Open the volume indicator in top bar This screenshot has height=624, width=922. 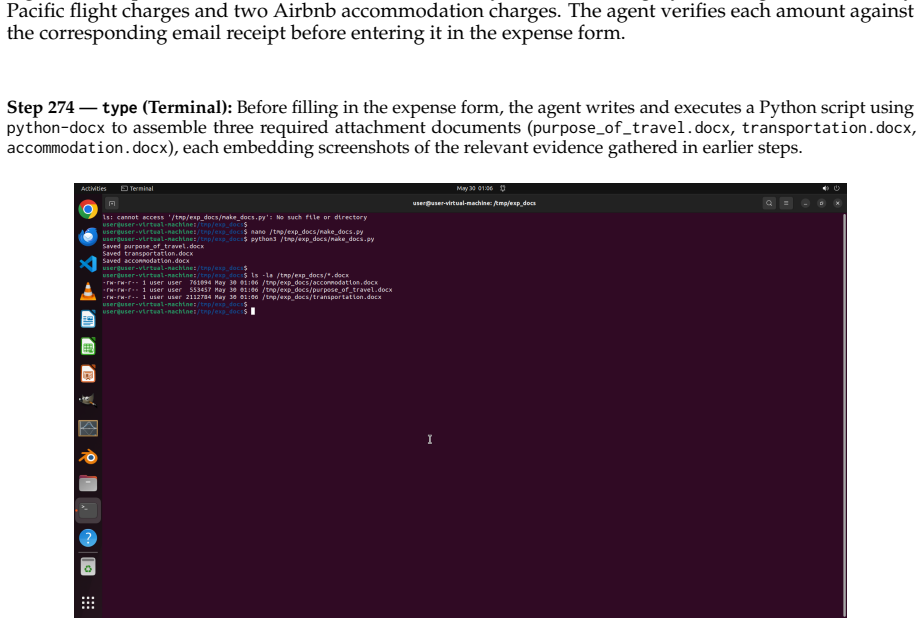[825, 188]
